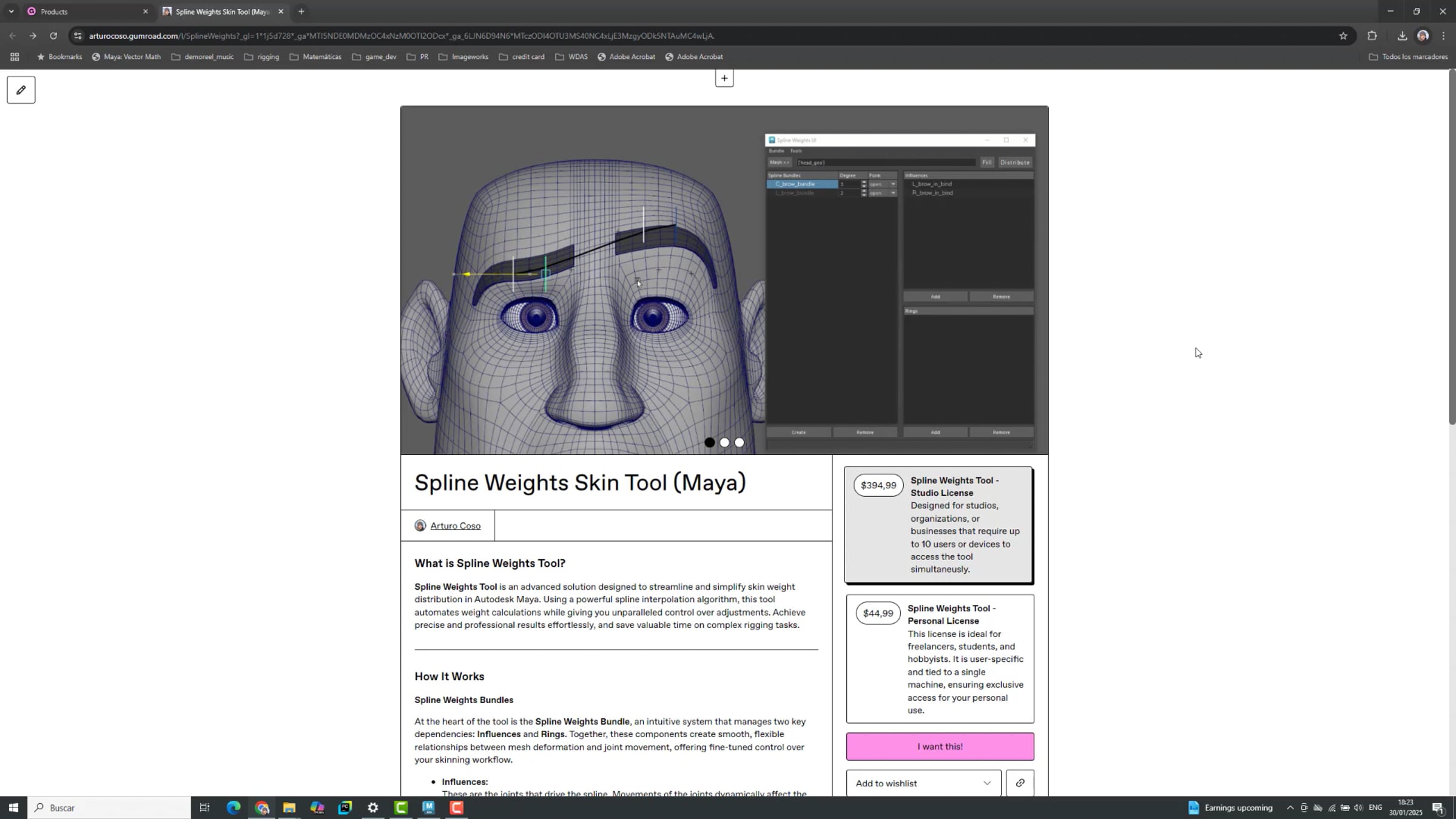Image resolution: width=1456 pixels, height=819 pixels.
Task: Select the Studio License option
Action: (x=939, y=525)
